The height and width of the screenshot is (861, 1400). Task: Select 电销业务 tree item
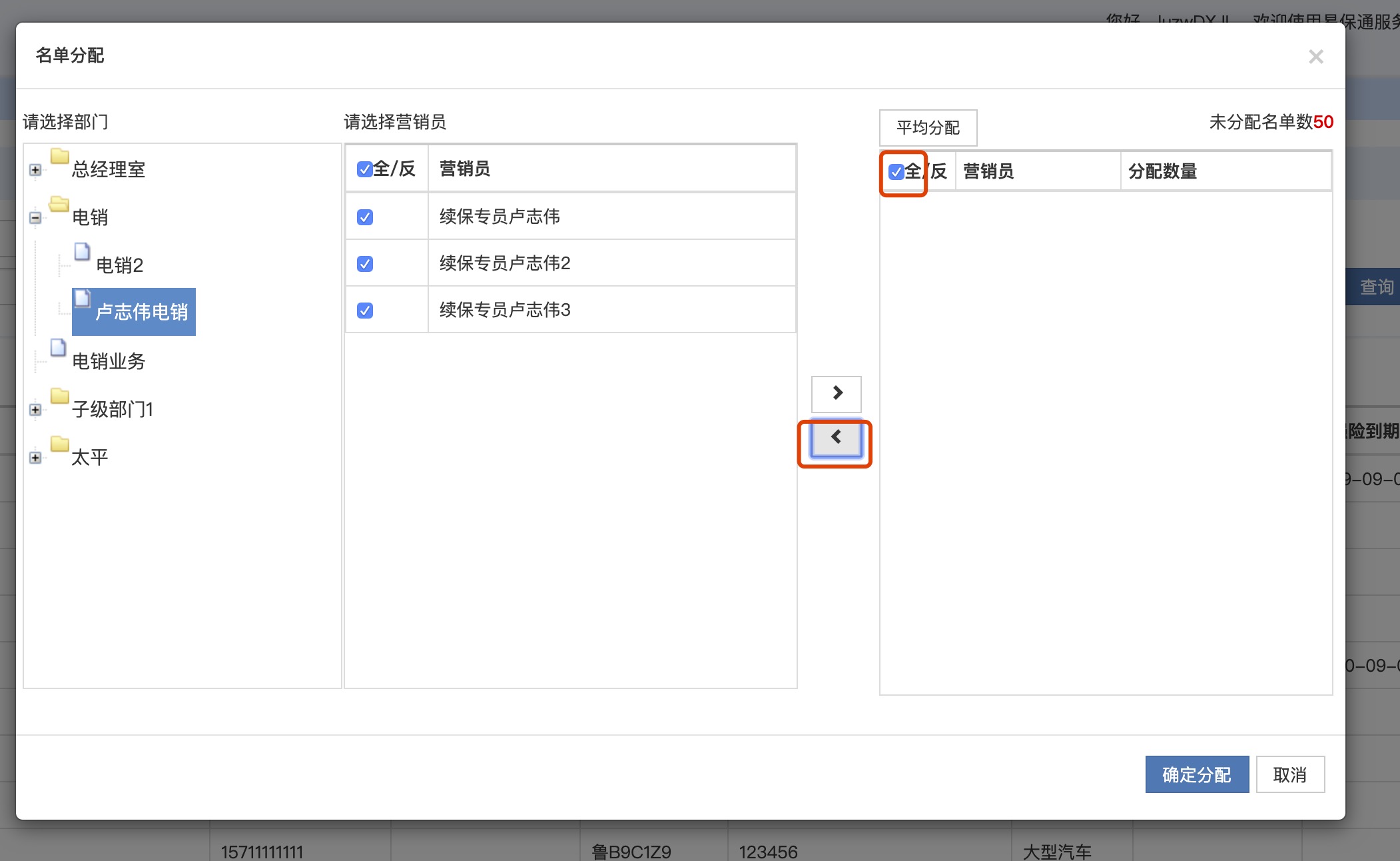pos(109,361)
